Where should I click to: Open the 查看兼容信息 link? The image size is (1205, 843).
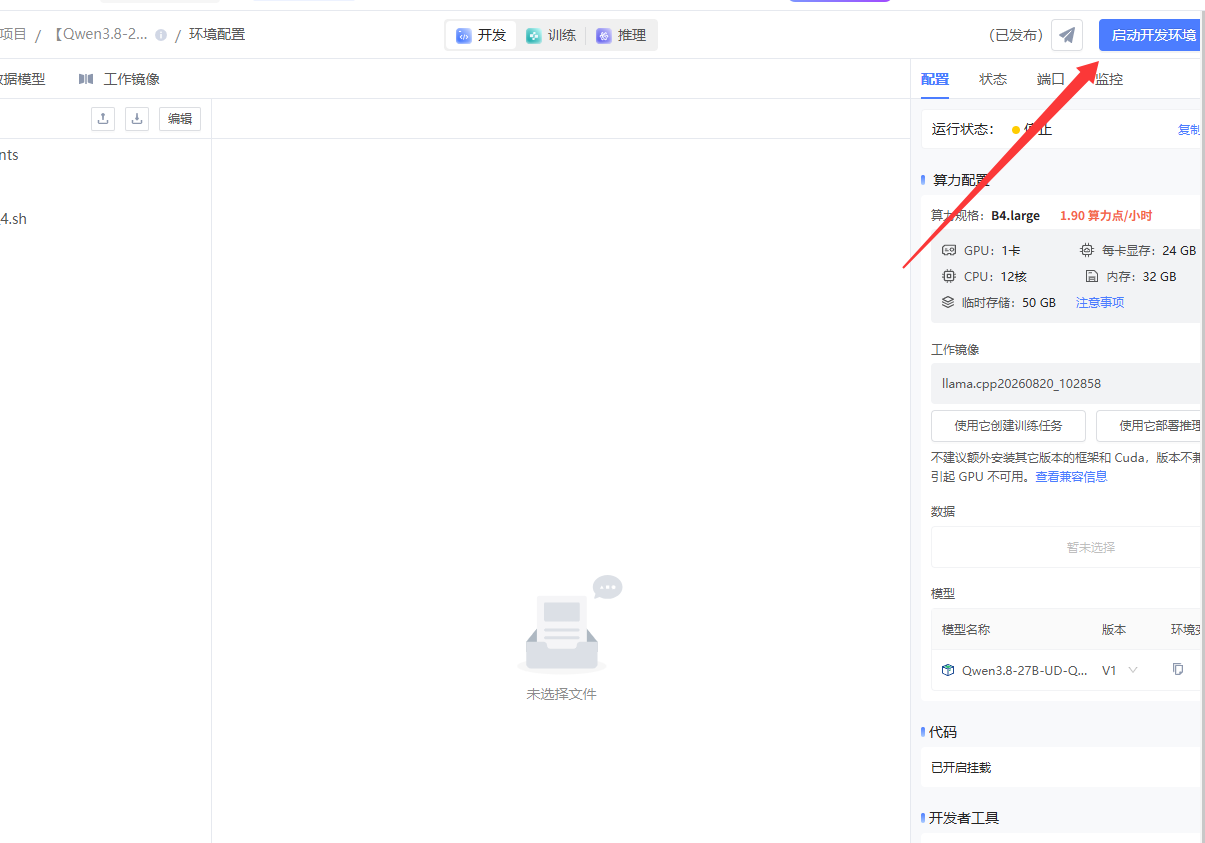tap(1071, 477)
